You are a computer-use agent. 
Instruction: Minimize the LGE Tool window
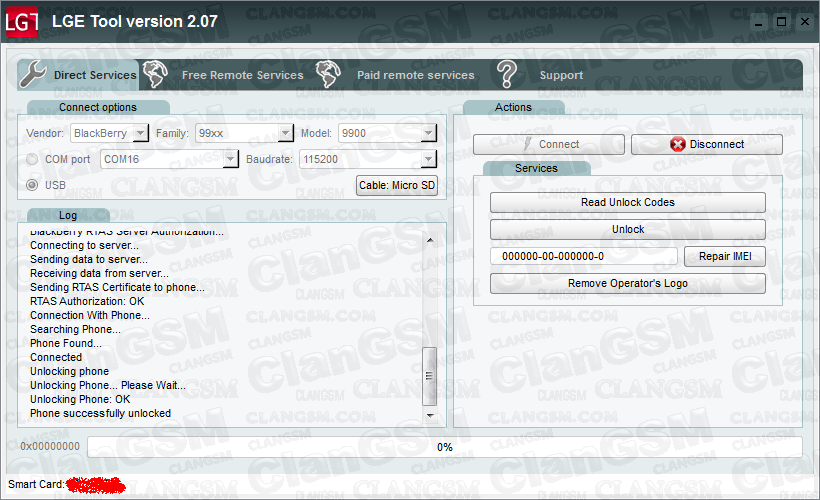[758, 22]
